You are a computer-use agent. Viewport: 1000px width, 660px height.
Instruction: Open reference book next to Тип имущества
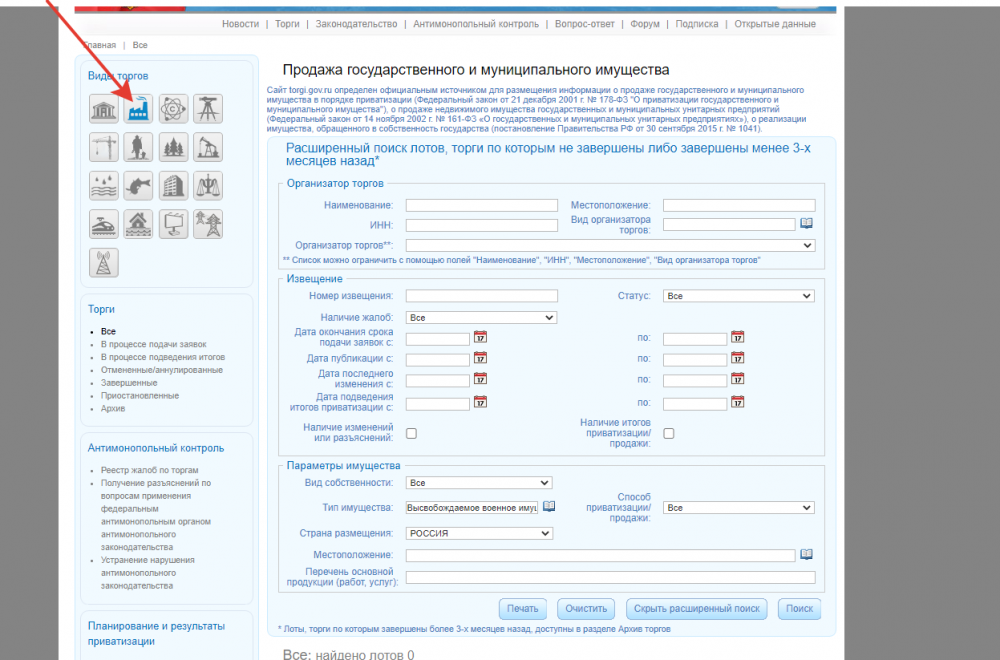(x=548, y=506)
